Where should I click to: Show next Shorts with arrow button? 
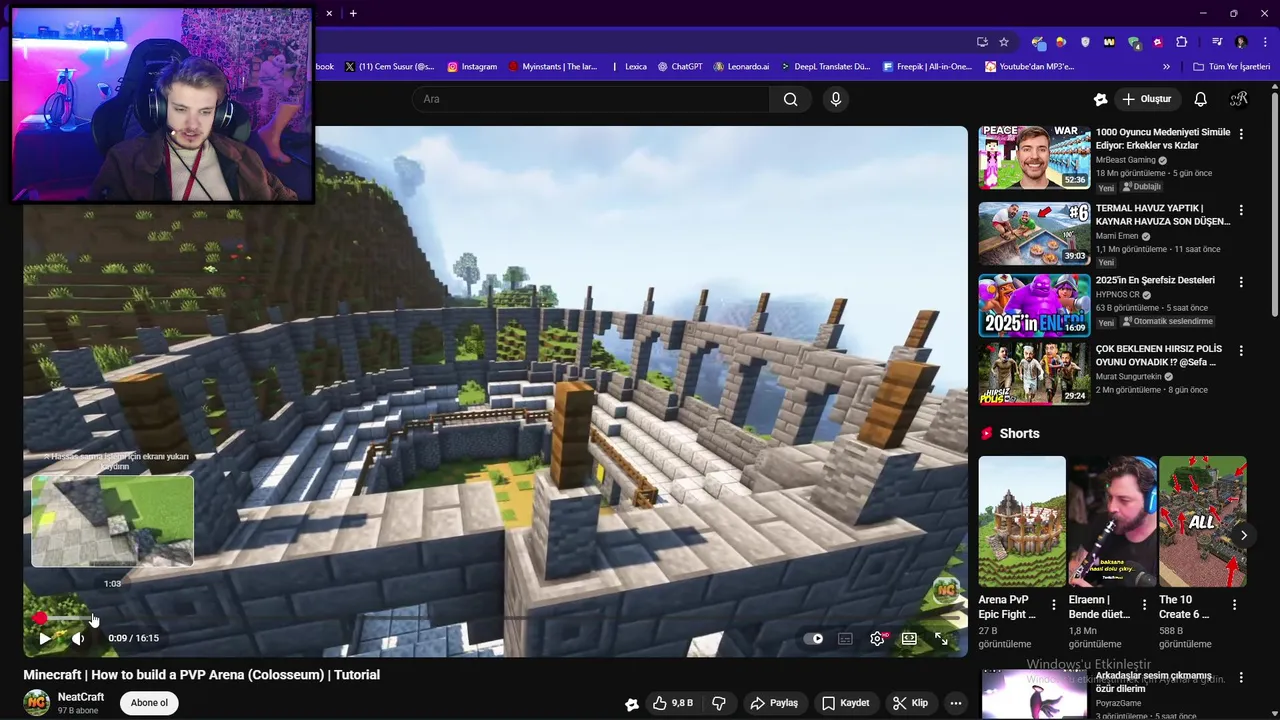[x=1243, y=535]
